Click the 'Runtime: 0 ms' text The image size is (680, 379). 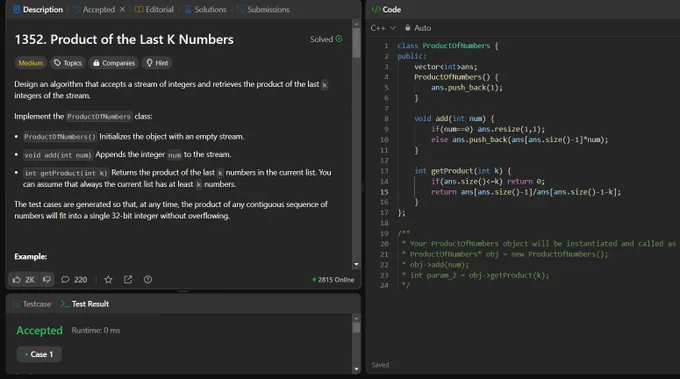pos(96,330)
